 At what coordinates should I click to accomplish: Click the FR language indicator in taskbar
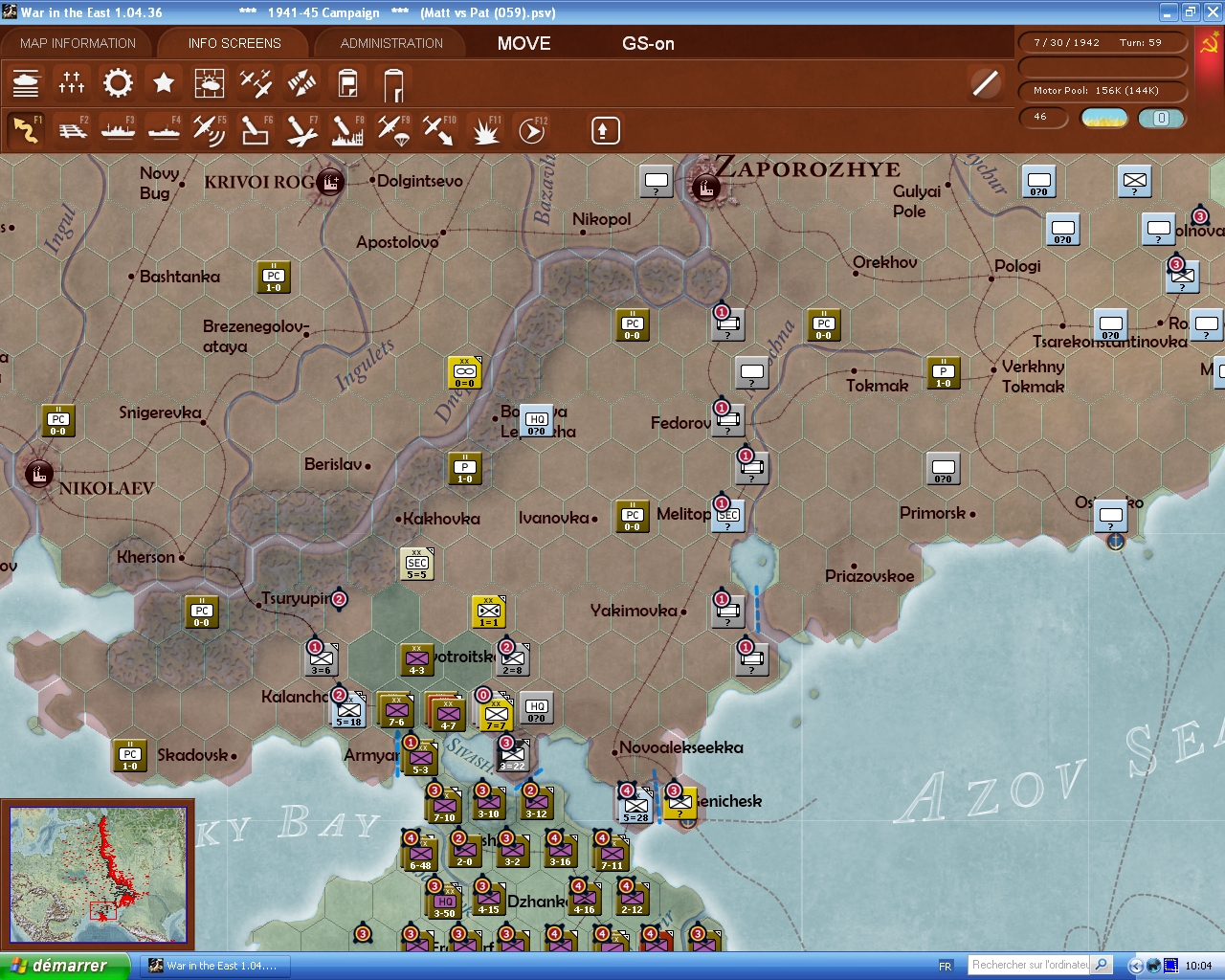tap(946, 967)
